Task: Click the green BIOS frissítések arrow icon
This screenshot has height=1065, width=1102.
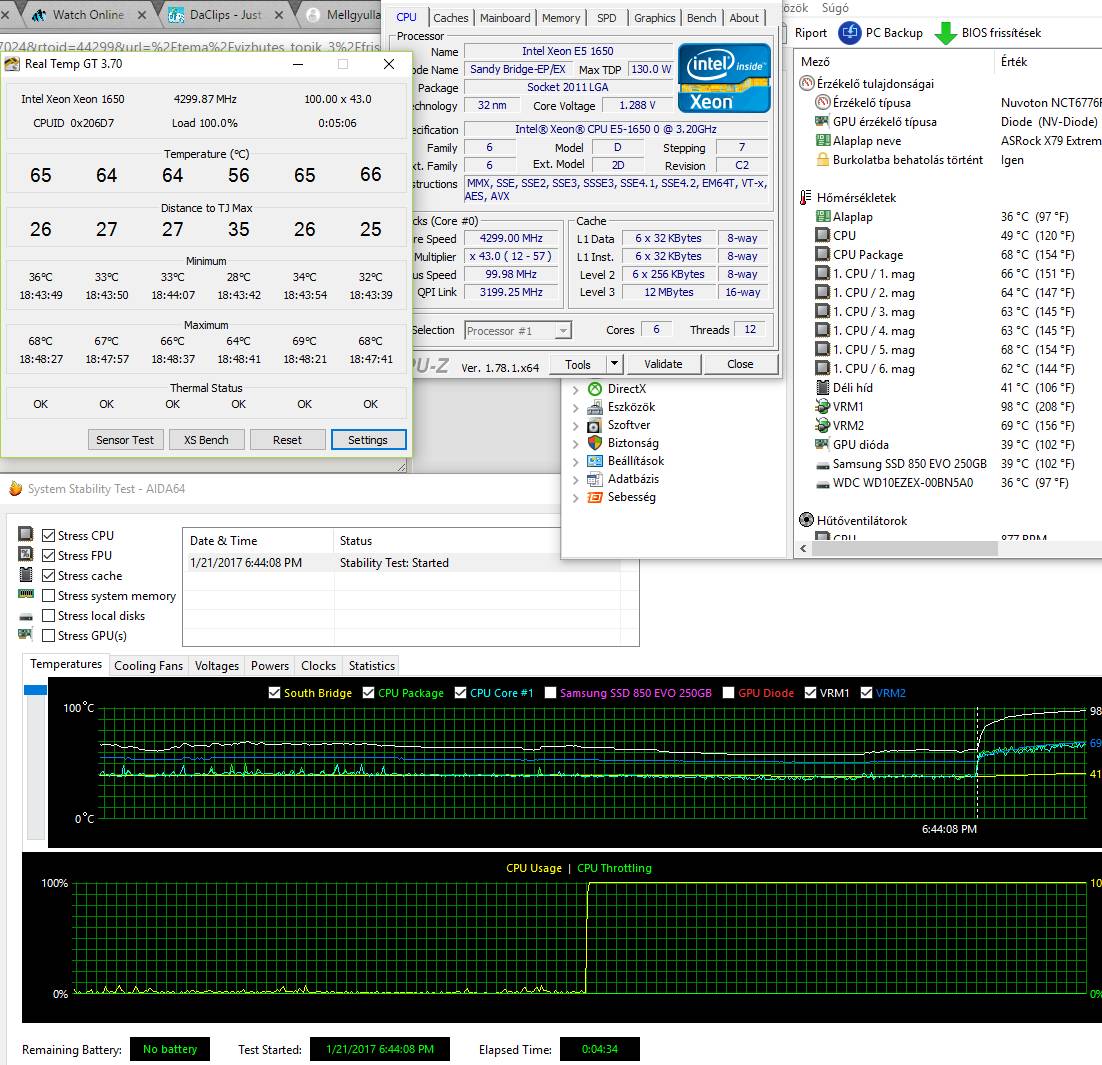Action: (946, 32)
